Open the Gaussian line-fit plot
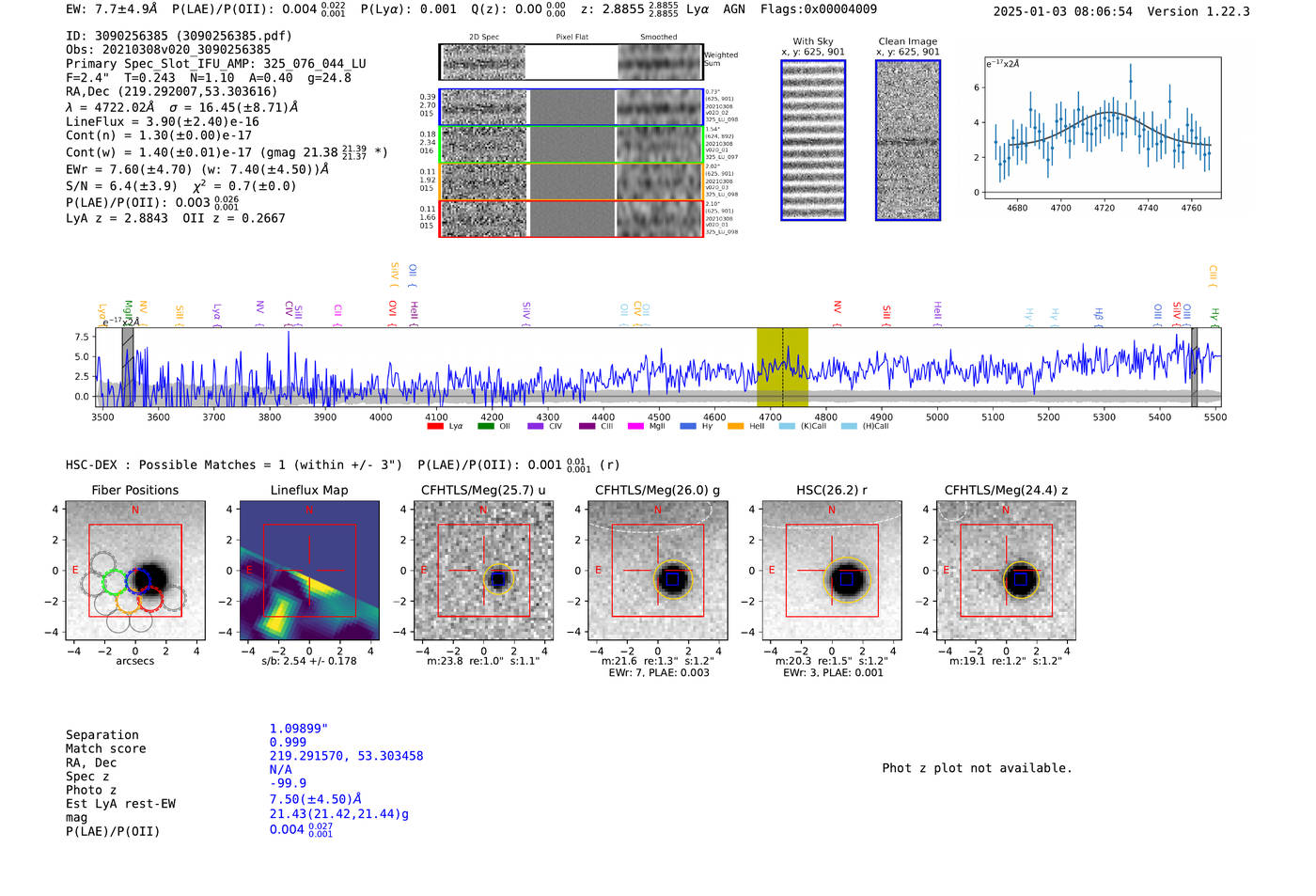The image size is (1316, 896). (x=1103, y=128)
